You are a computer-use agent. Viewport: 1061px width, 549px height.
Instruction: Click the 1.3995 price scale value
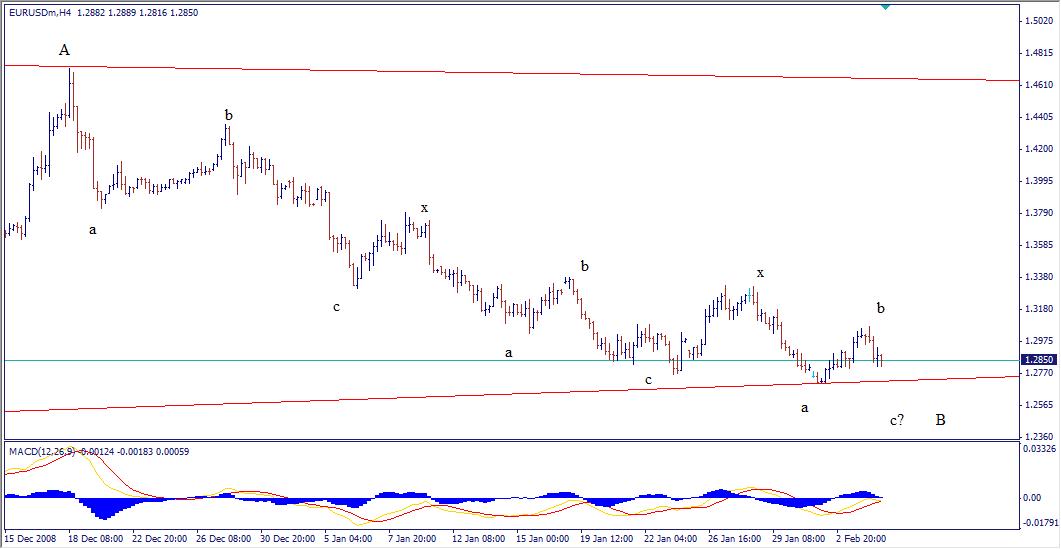coord(1038,181)
